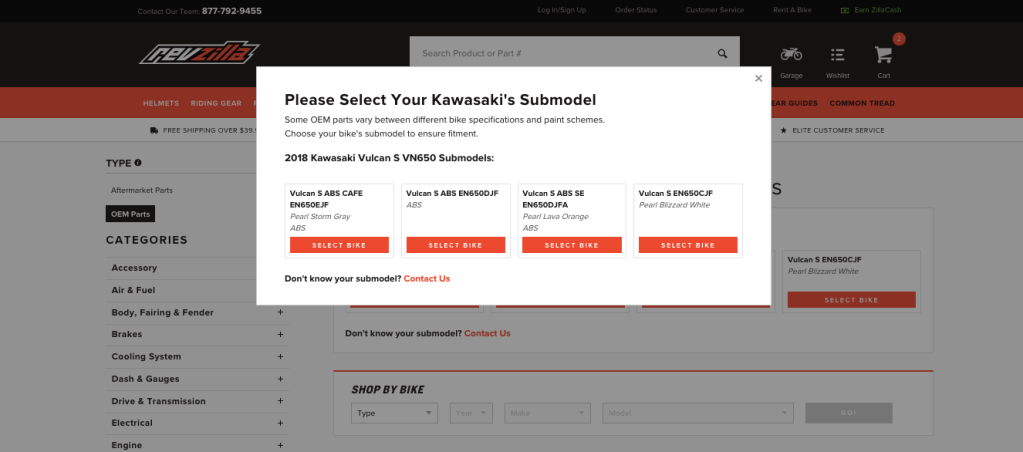Click the Search Product or Part field
Image resolution: width=1023 pixels, height=452 pixels.
pos(560,53)
